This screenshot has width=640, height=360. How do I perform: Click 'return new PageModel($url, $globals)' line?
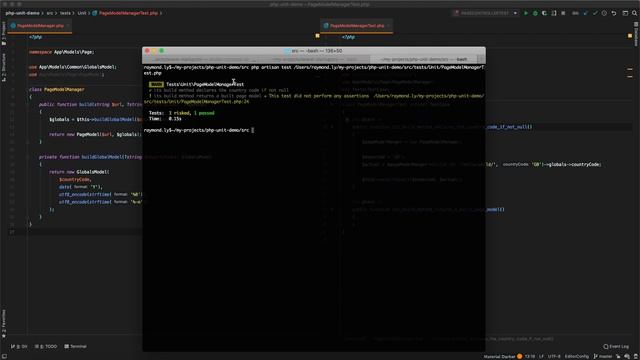coord(95,134)
